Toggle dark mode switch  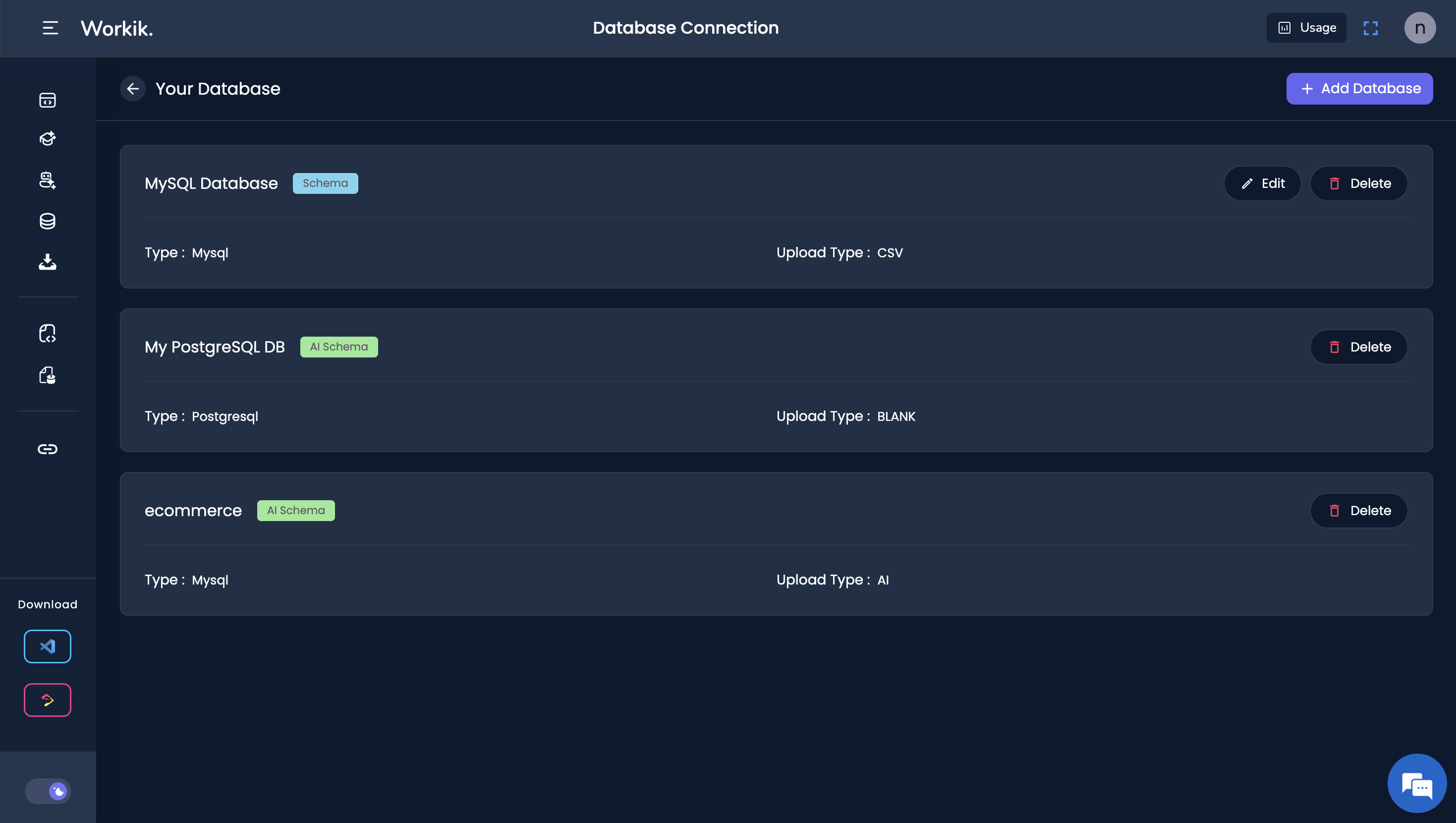48,791
